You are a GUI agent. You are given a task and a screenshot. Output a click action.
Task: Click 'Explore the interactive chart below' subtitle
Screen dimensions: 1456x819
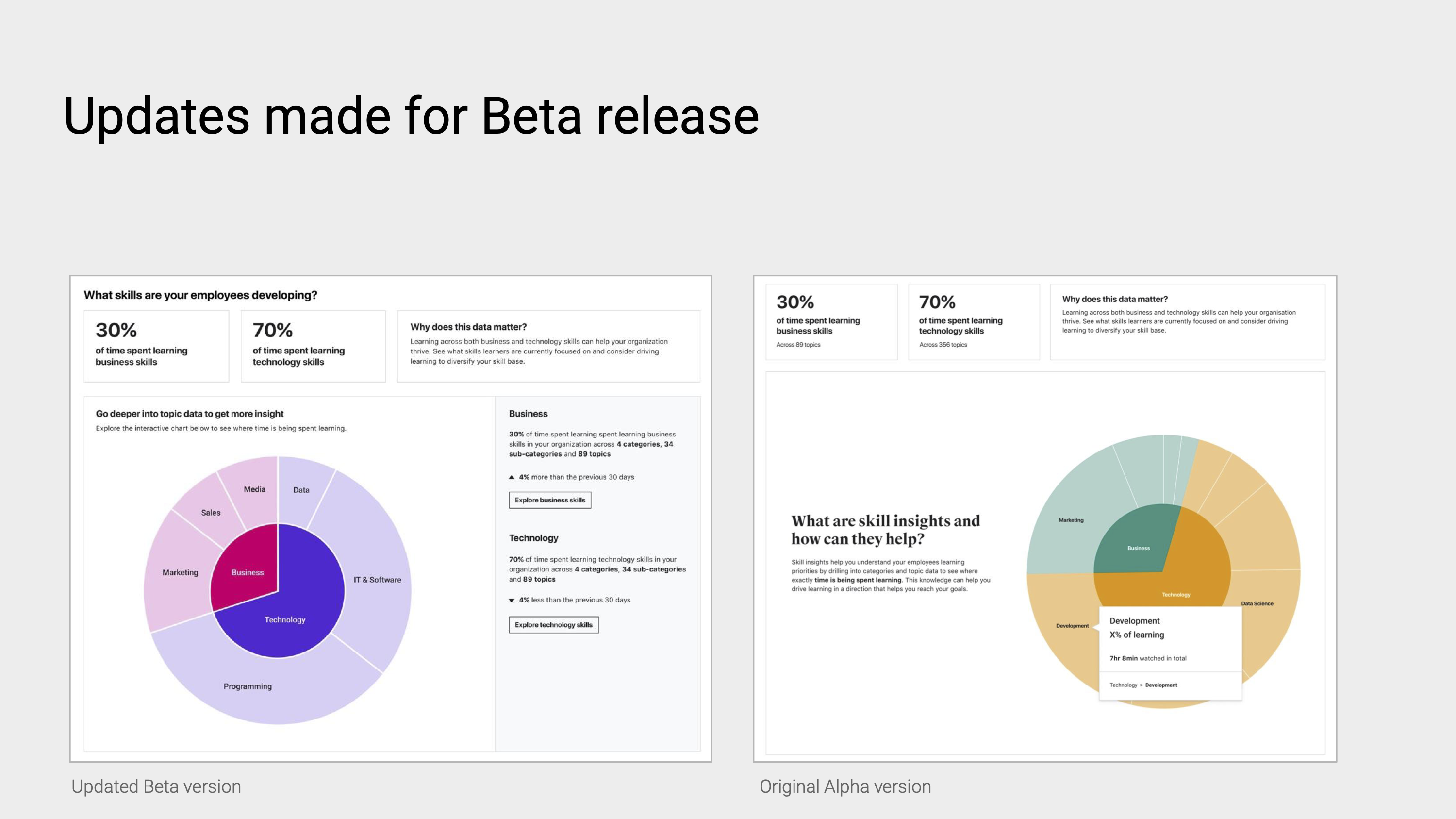pos(221,429)
